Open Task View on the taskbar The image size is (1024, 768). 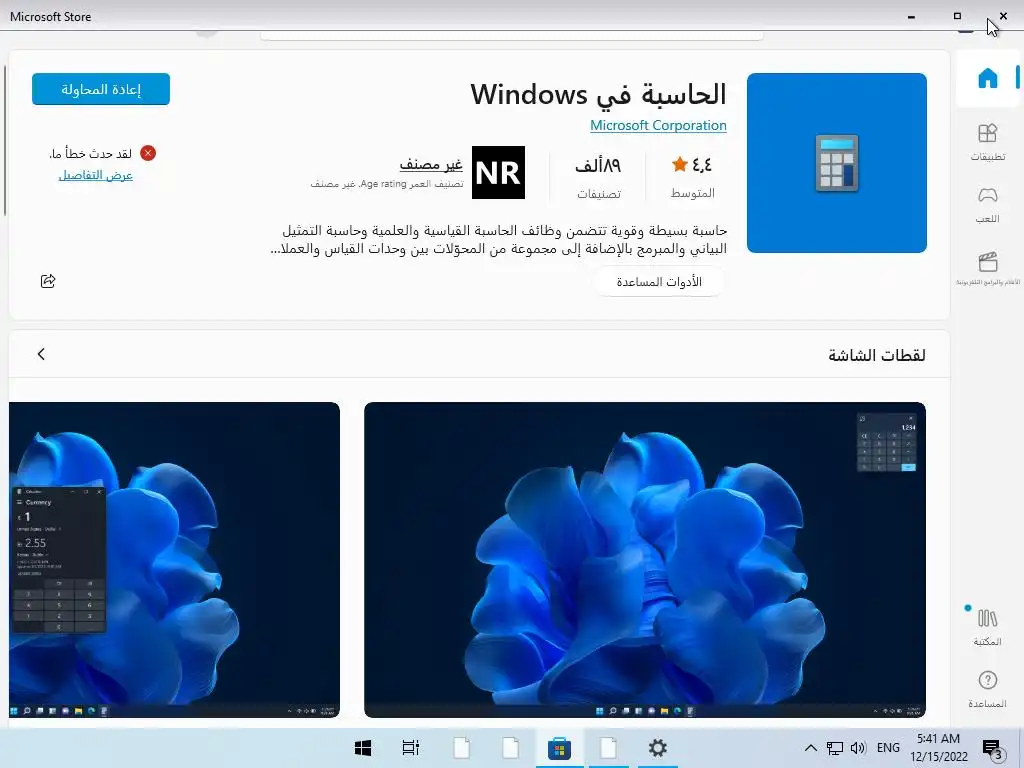pyautogui.click(x=411, y=748)
